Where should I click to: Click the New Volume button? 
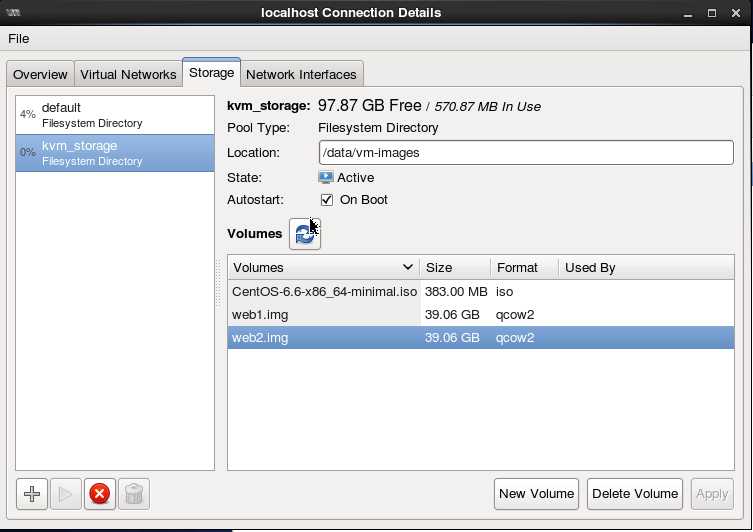(x=537, y=494)
